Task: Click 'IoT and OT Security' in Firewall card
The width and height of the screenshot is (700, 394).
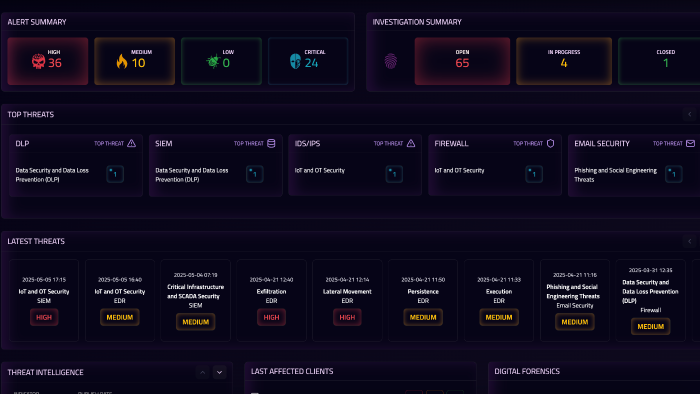Action: point(459,170)
